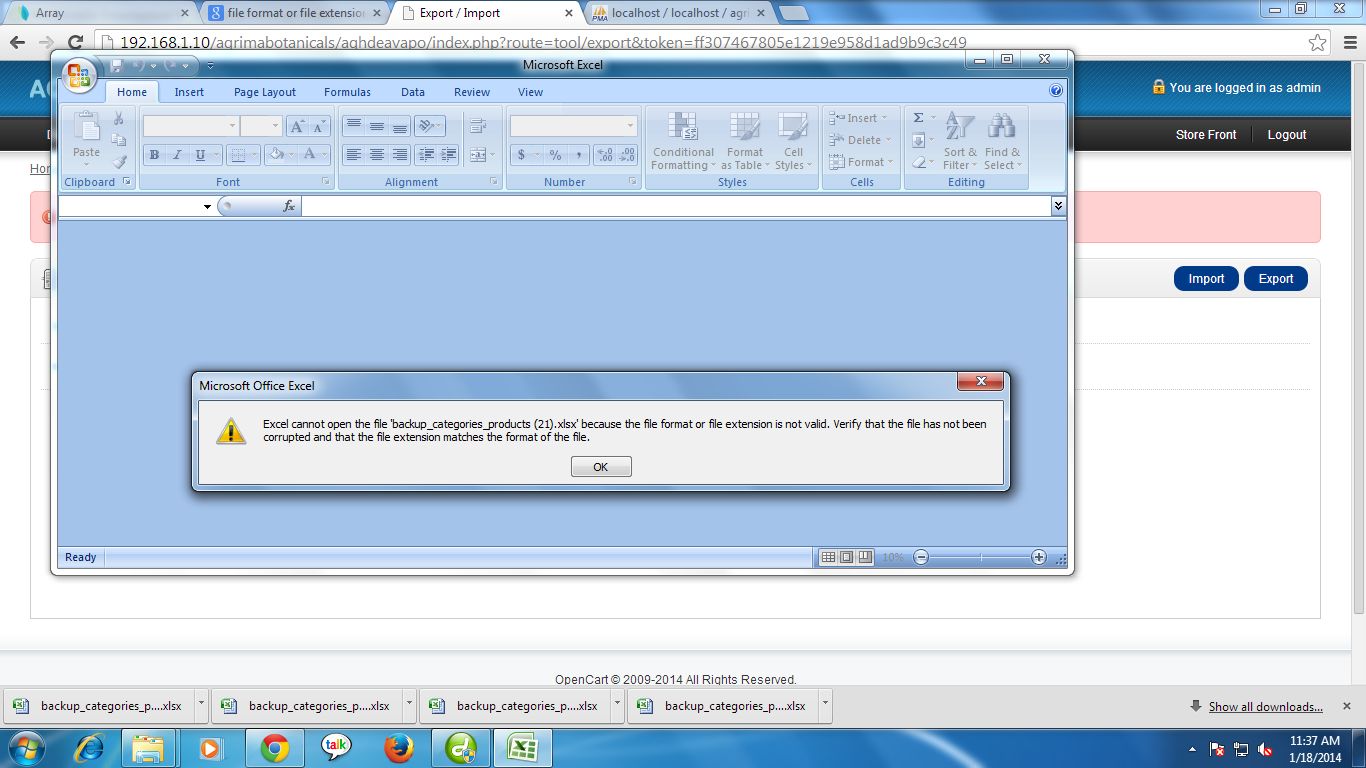The image size is (1366, 768).
Task: Open the Name Box dropdown arrow
Action: click(207, 206)
